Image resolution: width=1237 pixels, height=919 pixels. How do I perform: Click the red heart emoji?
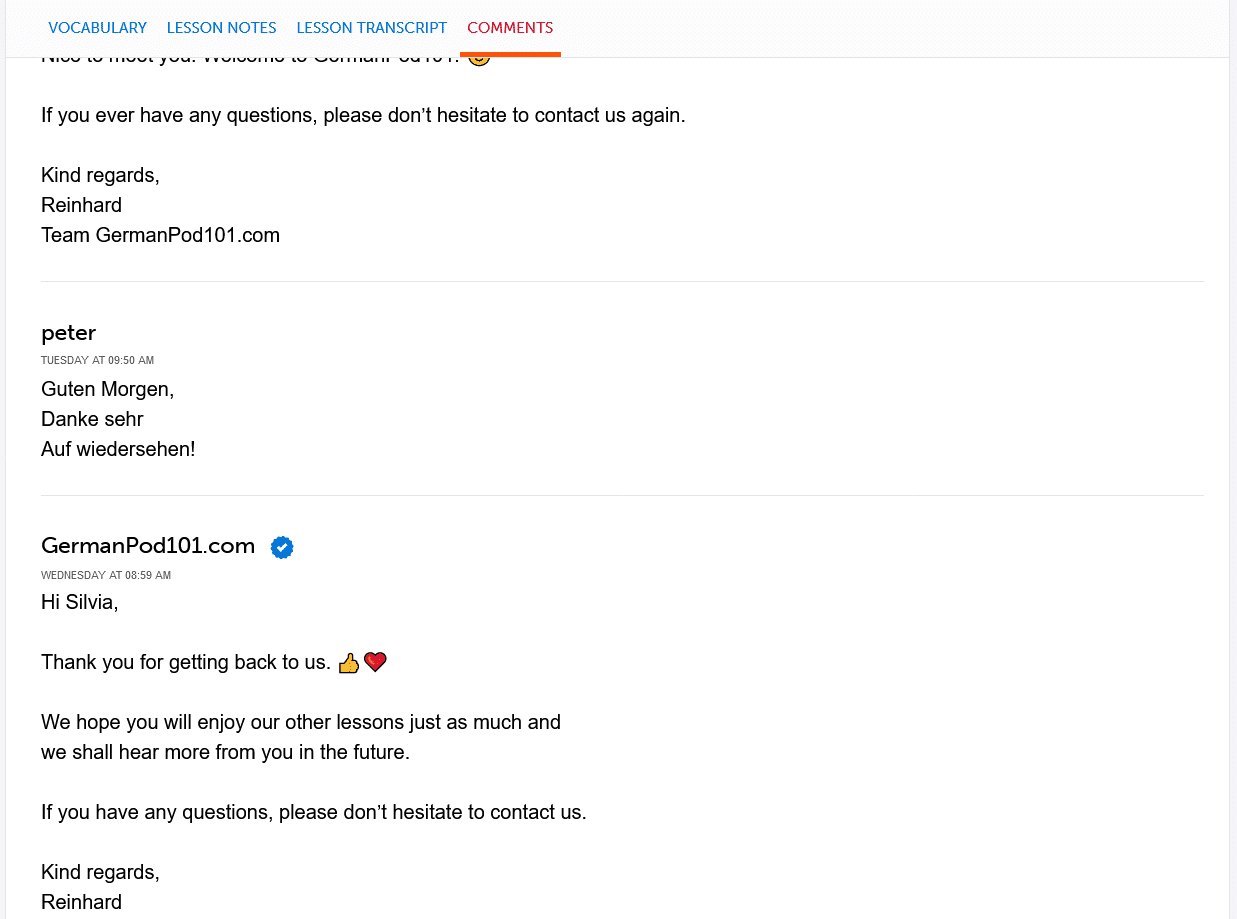click(x=375, y=662)
